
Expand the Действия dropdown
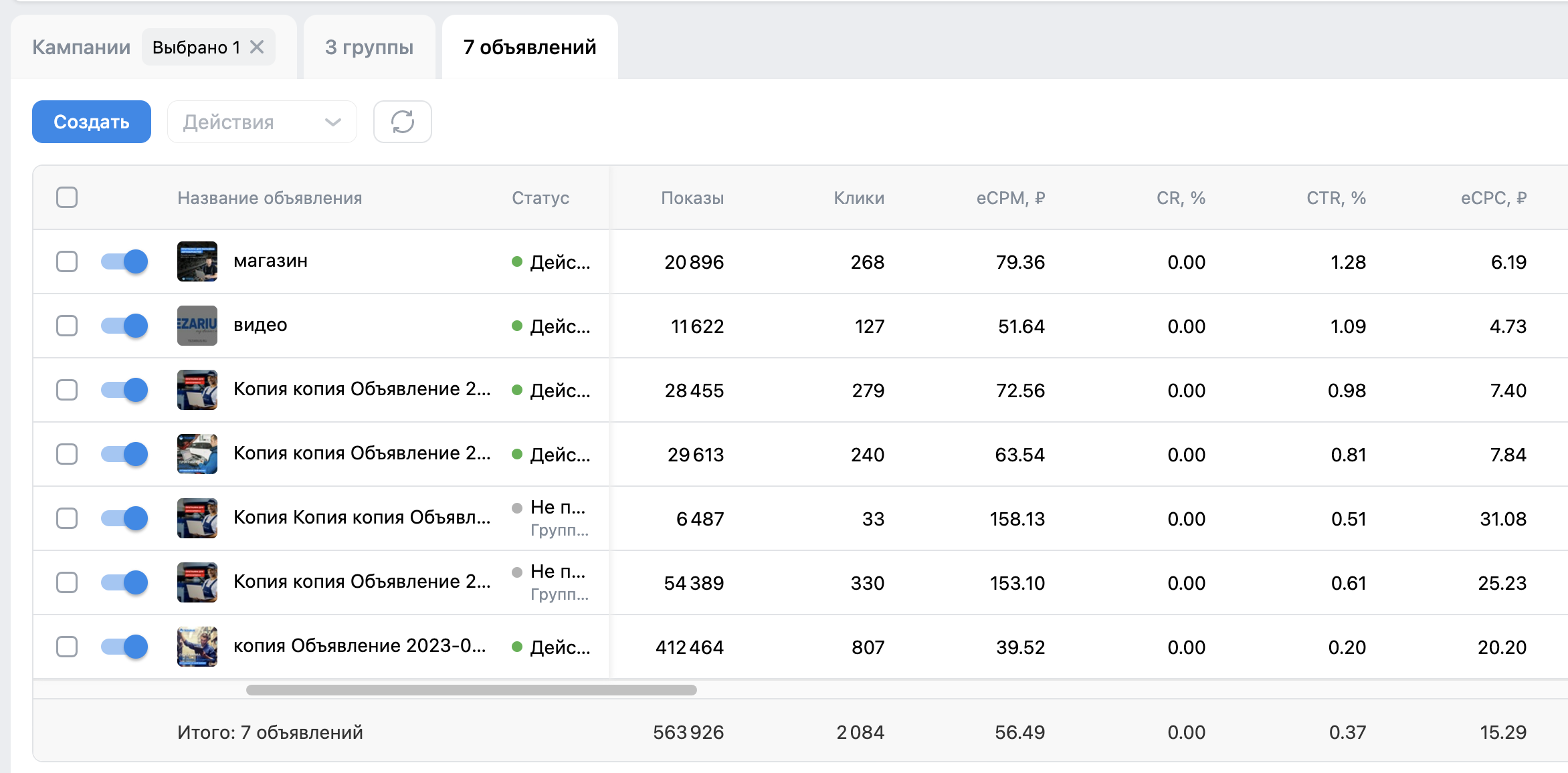[262, 122]
